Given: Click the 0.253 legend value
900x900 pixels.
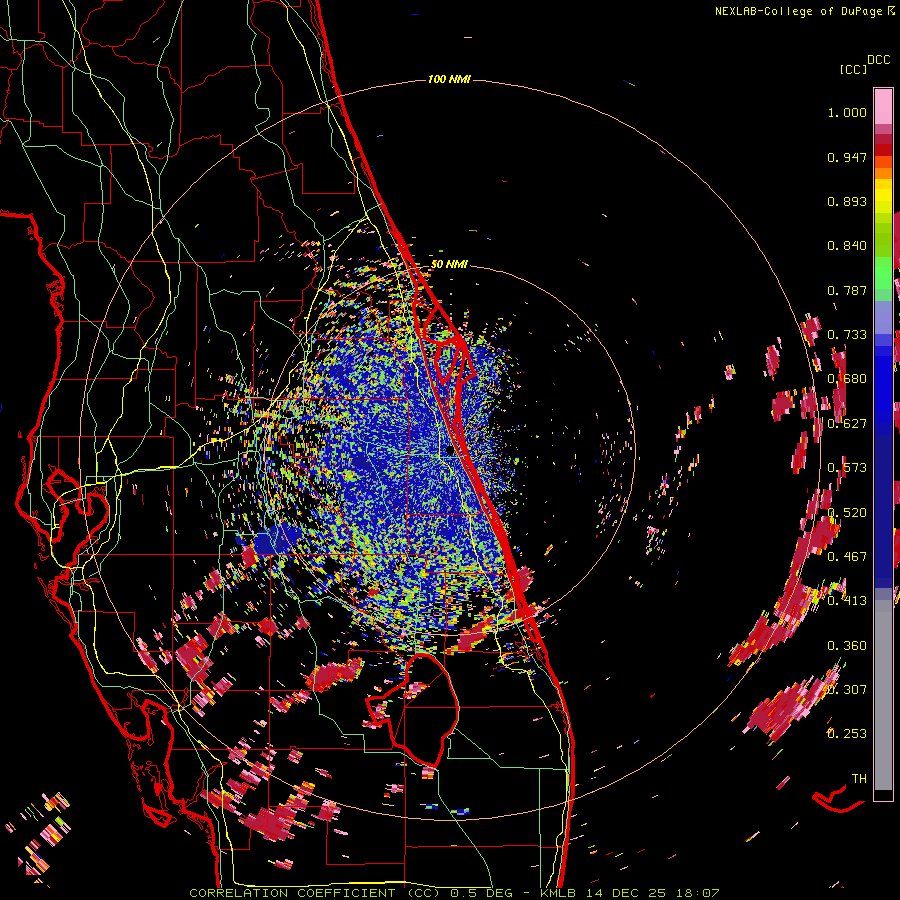Looking at the screenshot, I should (x=847, y=734).
